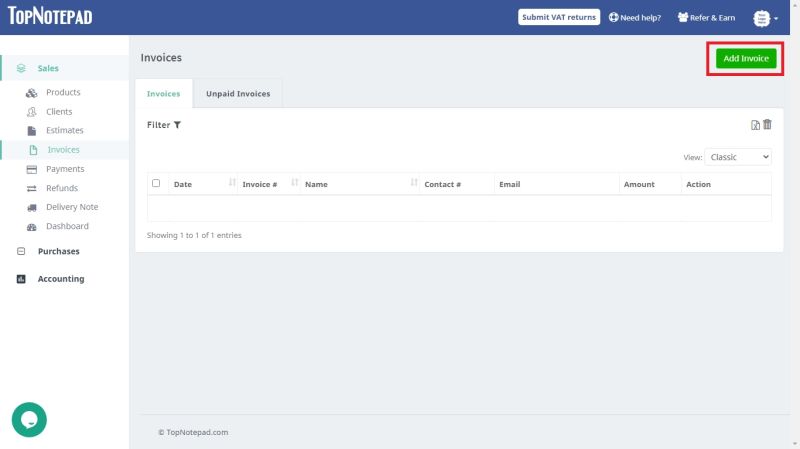Click the Dashboard gauge icon
The width and height of the screenshot is (800, 449).
point(32,227)
